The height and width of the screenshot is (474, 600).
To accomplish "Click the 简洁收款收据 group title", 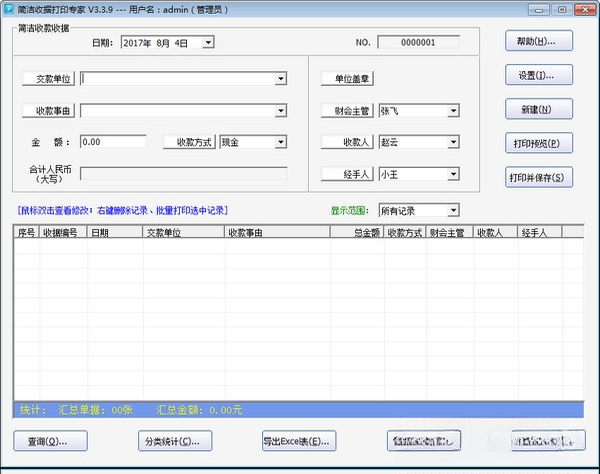I will point(44,28).
